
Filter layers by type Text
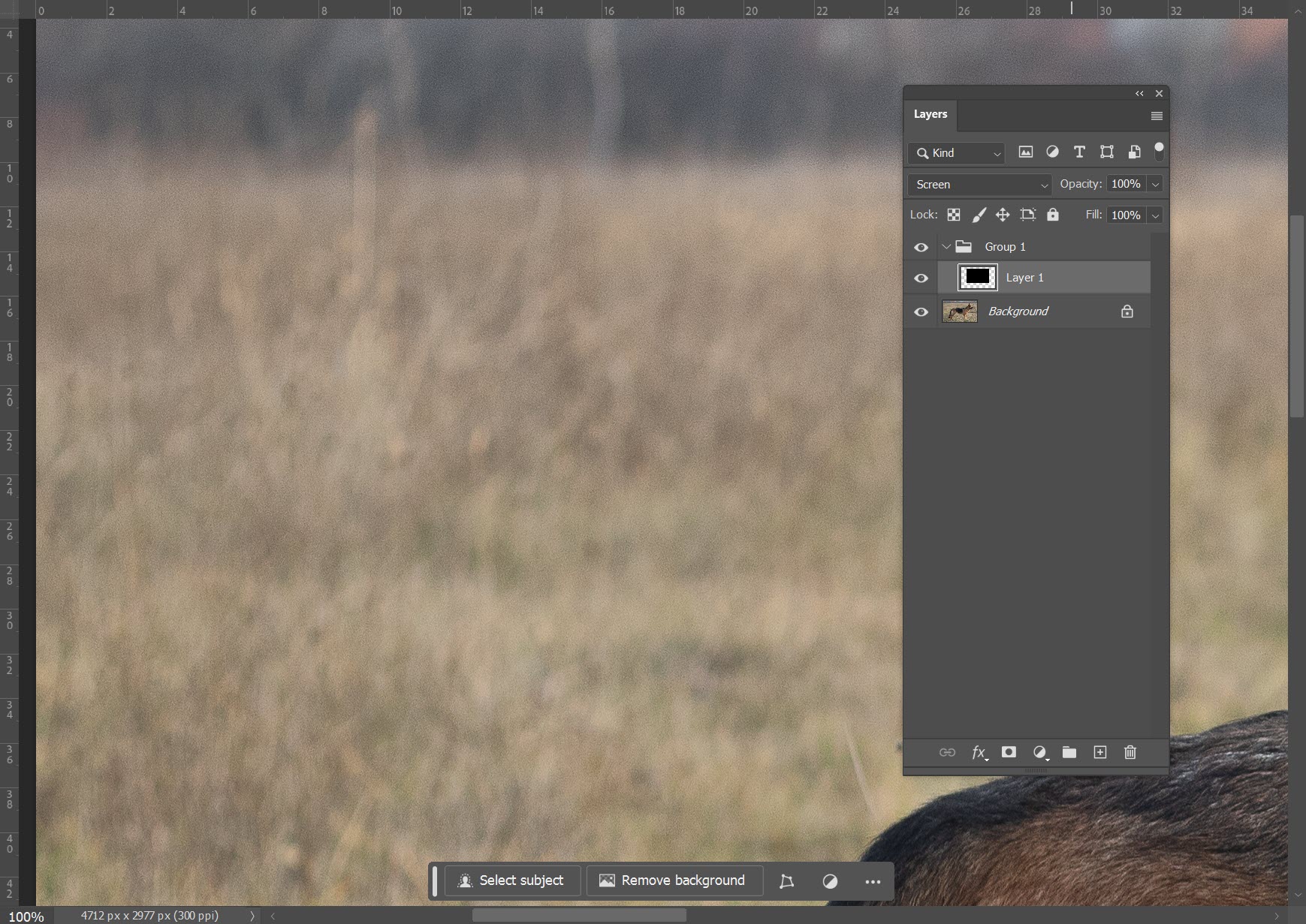tap(1079, 152)
